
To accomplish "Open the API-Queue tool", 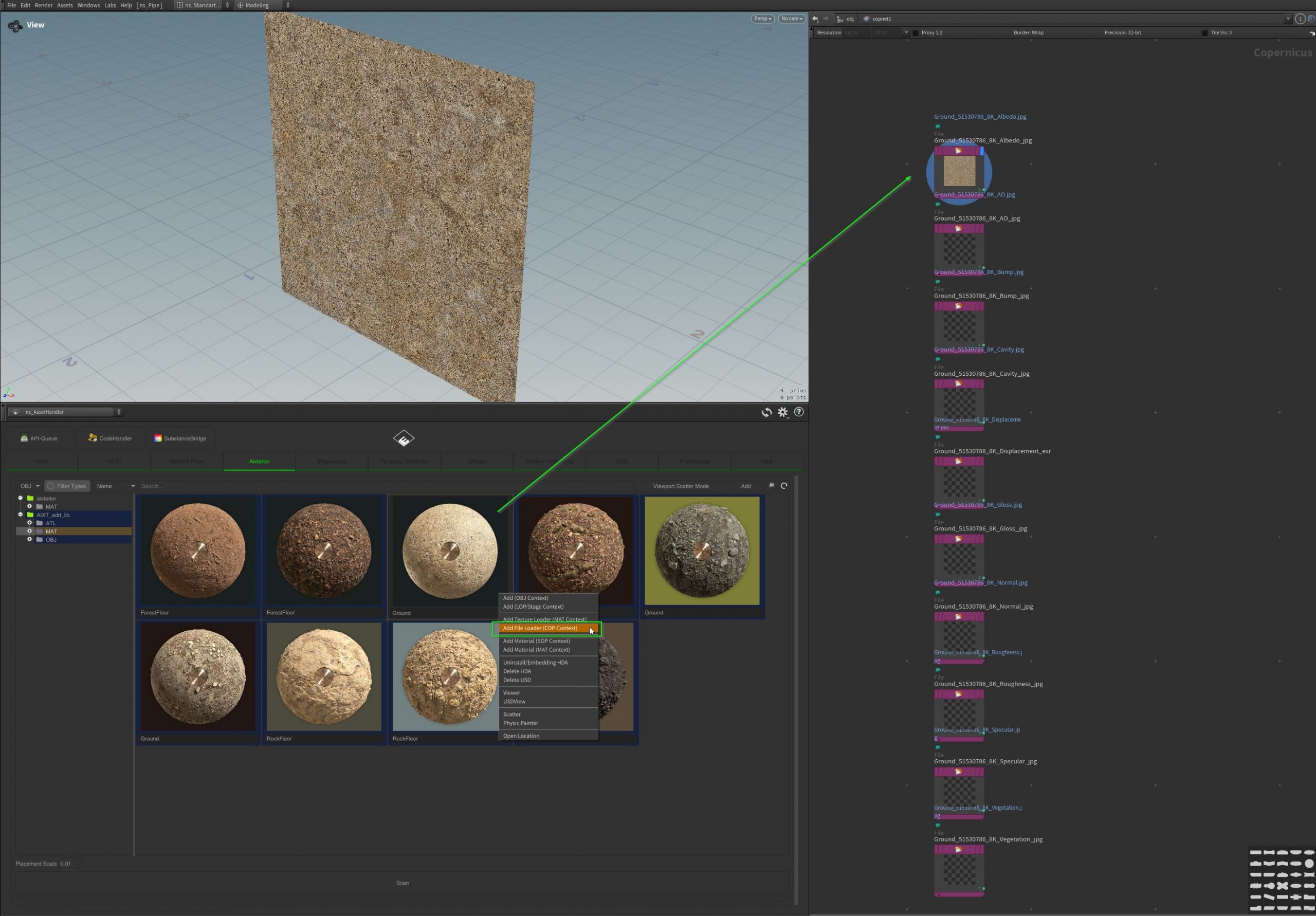I will 39,438.
